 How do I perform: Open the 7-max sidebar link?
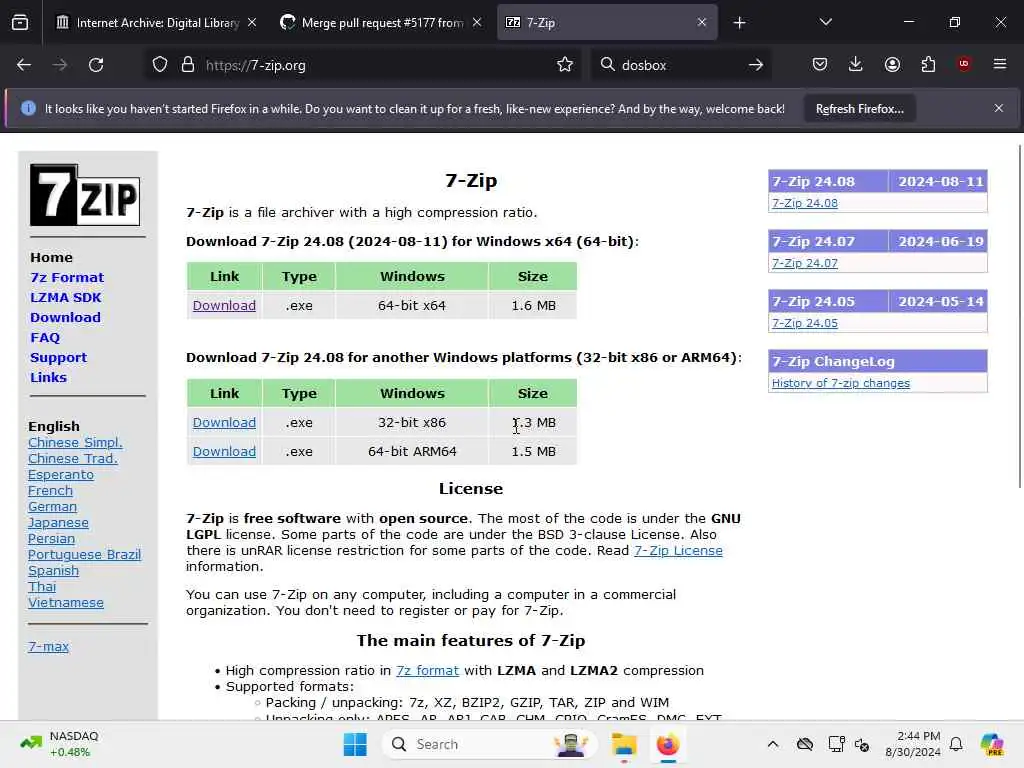point(48,647)
